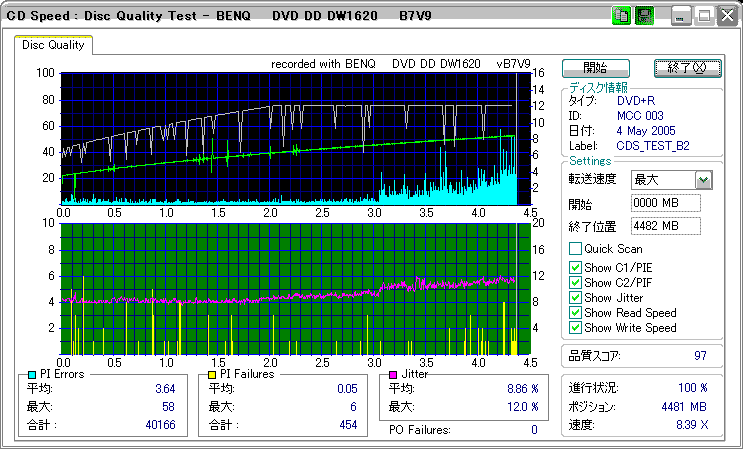Image resolution: width=743 pixels, height=449 pixels.
Task: Open the 転送速度 speed dropdown
Action: 703,180
